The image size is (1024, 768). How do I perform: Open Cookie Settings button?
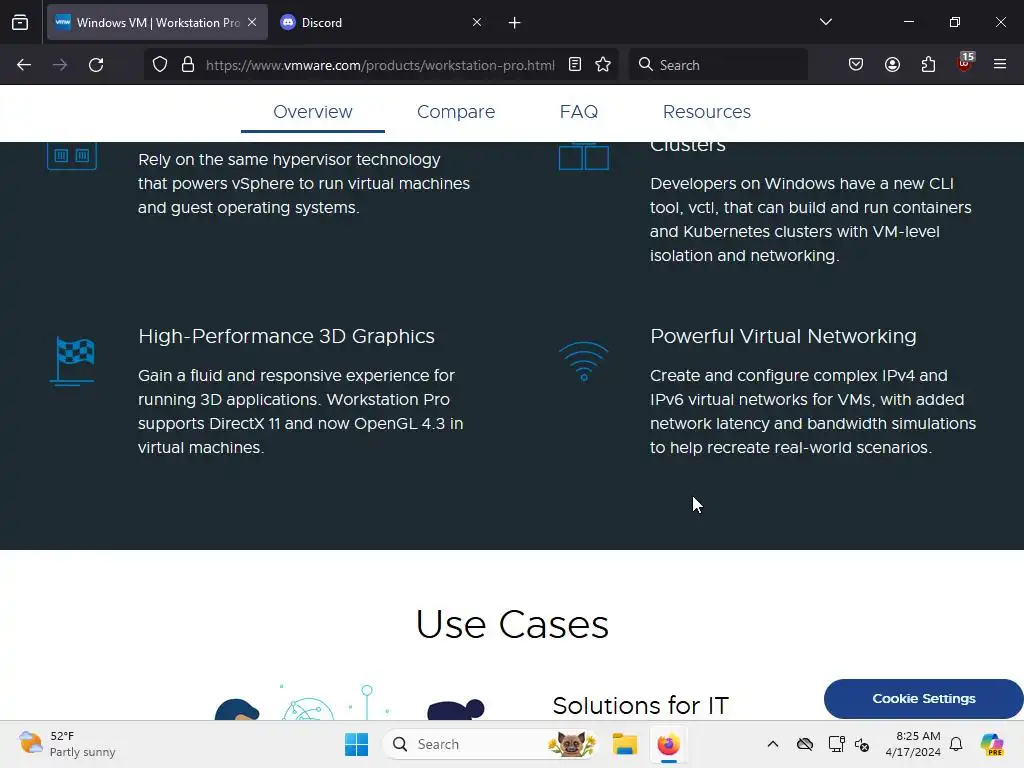923,699
